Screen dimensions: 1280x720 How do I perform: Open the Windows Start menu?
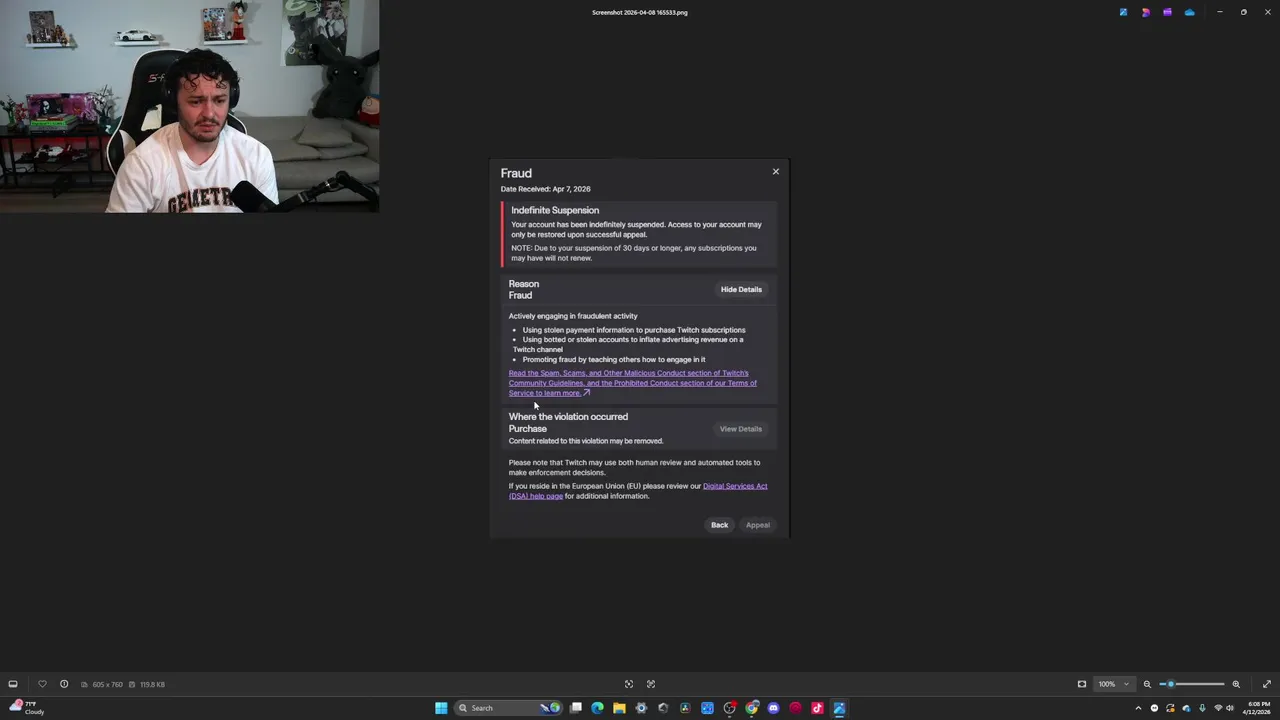point(441,708)
